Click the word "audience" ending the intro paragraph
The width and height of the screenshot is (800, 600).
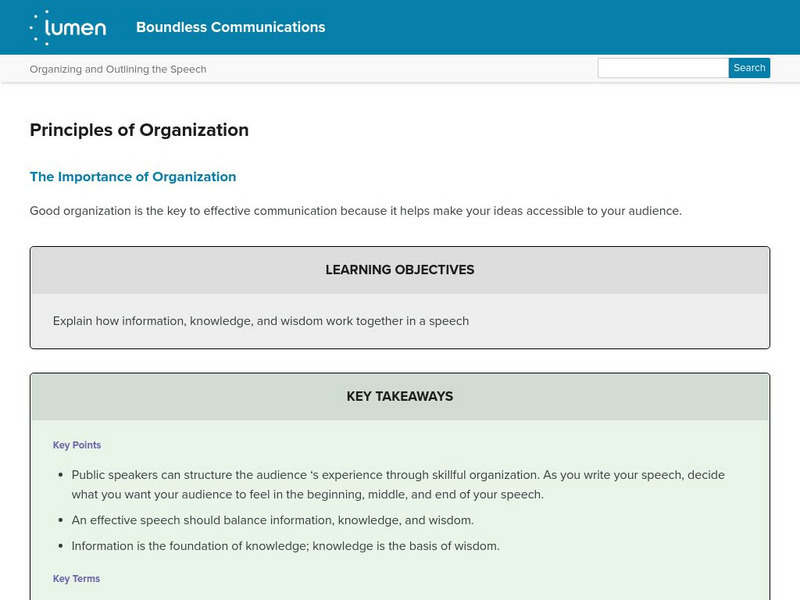click(652, 211)
